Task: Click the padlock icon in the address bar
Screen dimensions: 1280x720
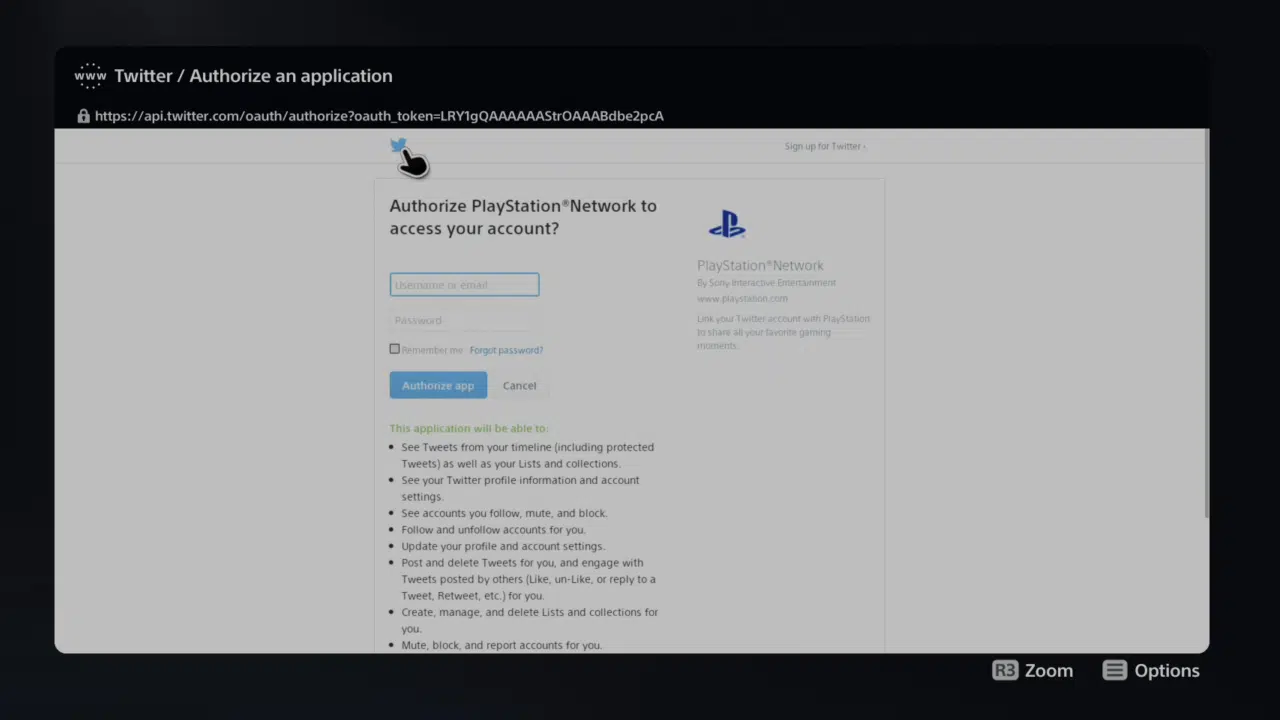Action: [x=83, y=115]
